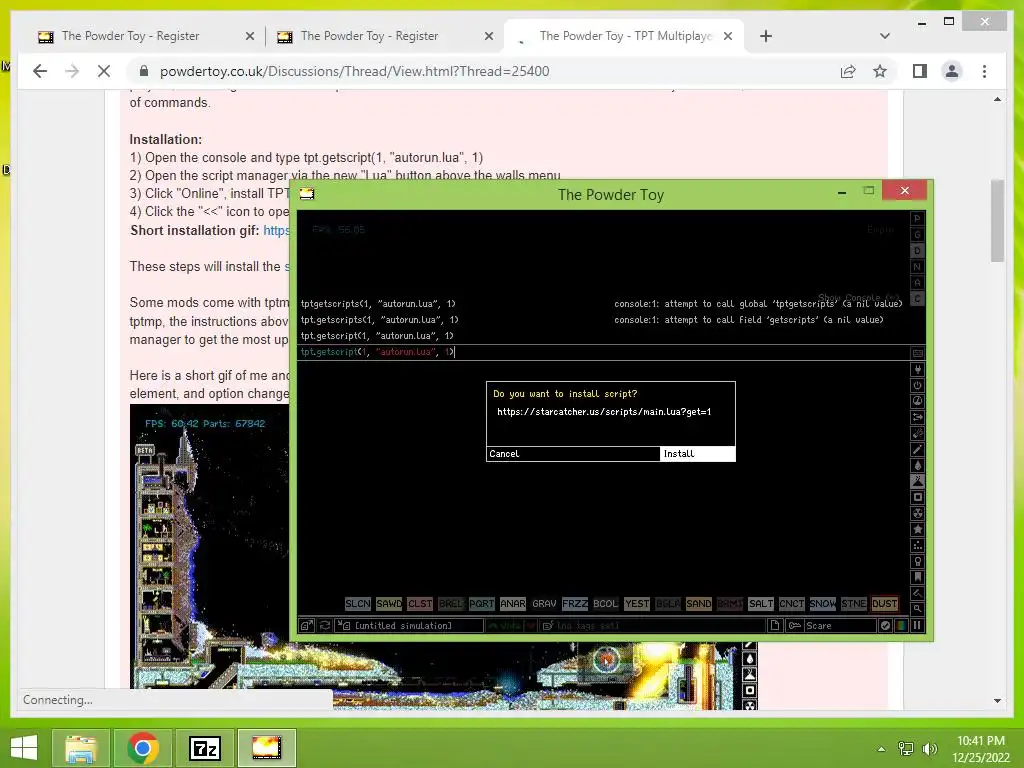Click the new simulation page icon
1024x768 pixels.
[x=775, y=626]
